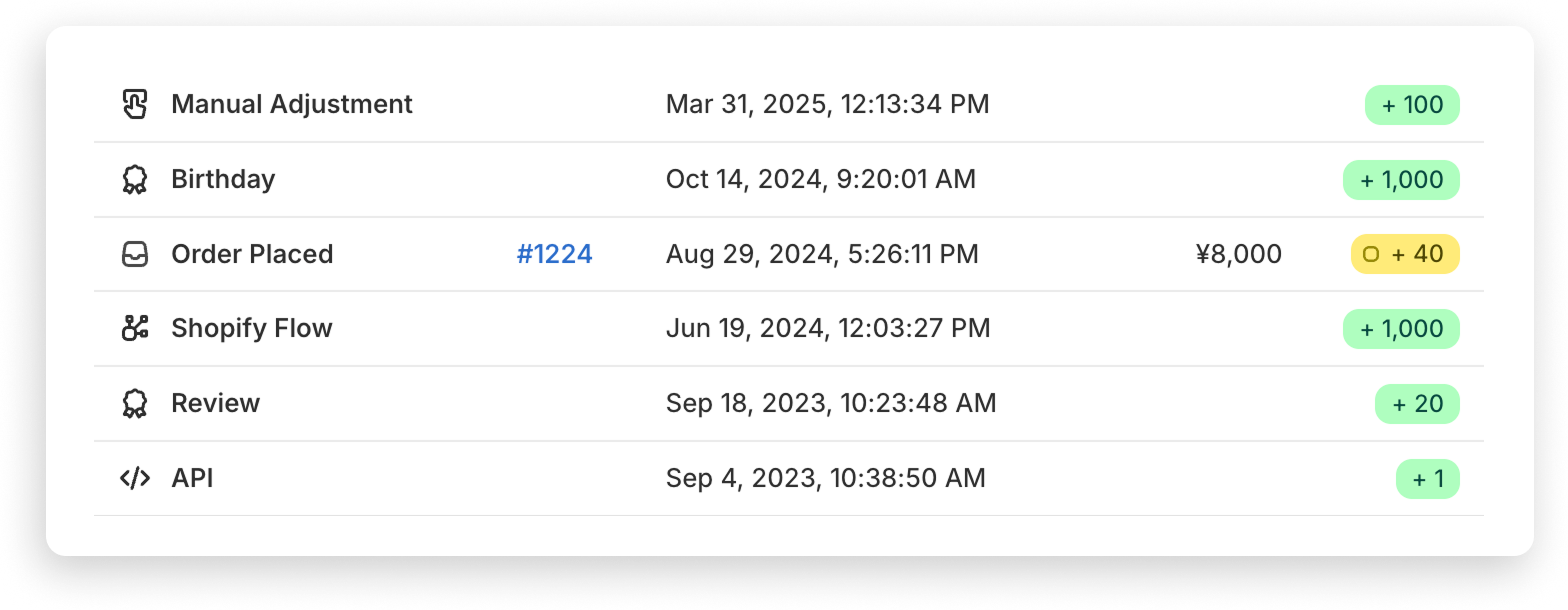Click the Review award ribbon icon
1568x610 pixels.
[134, 403]
